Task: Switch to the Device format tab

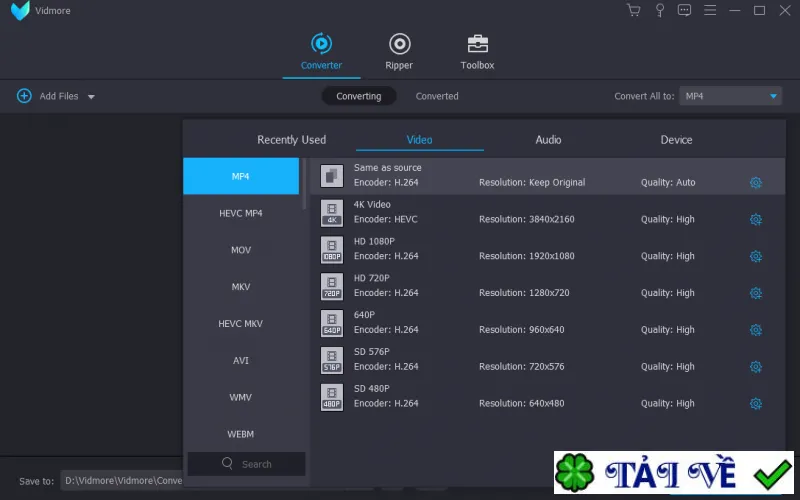Action: (x=676, y=140)
